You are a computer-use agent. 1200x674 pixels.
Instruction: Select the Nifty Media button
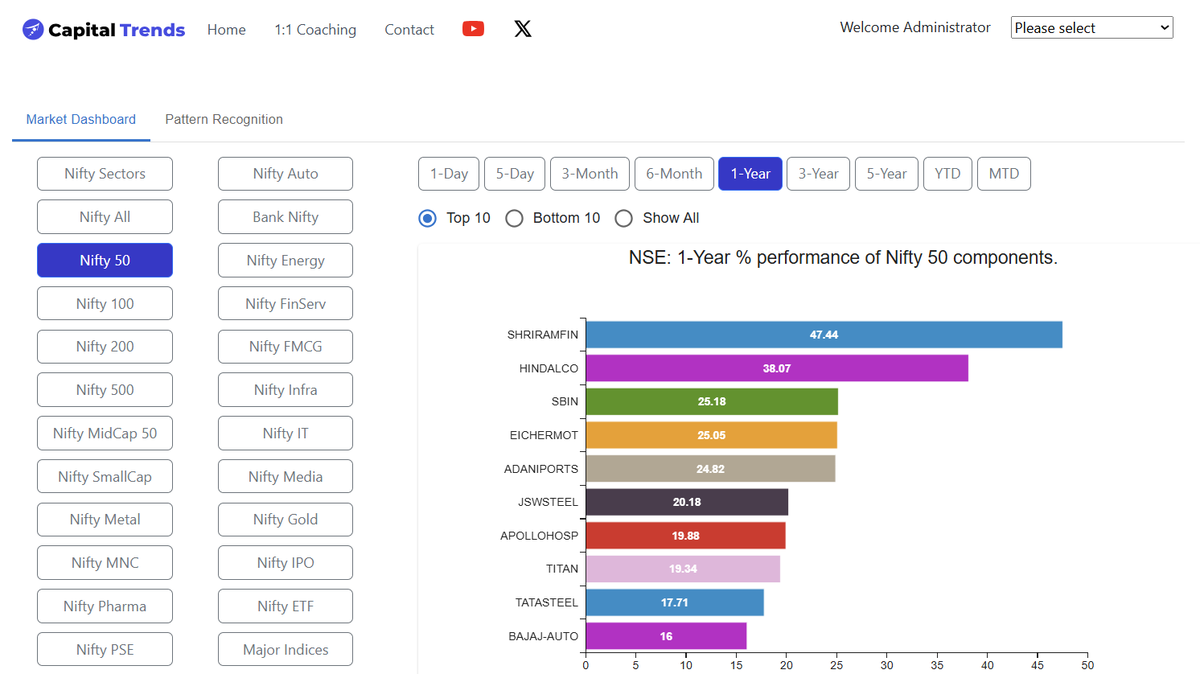point(285,477)
